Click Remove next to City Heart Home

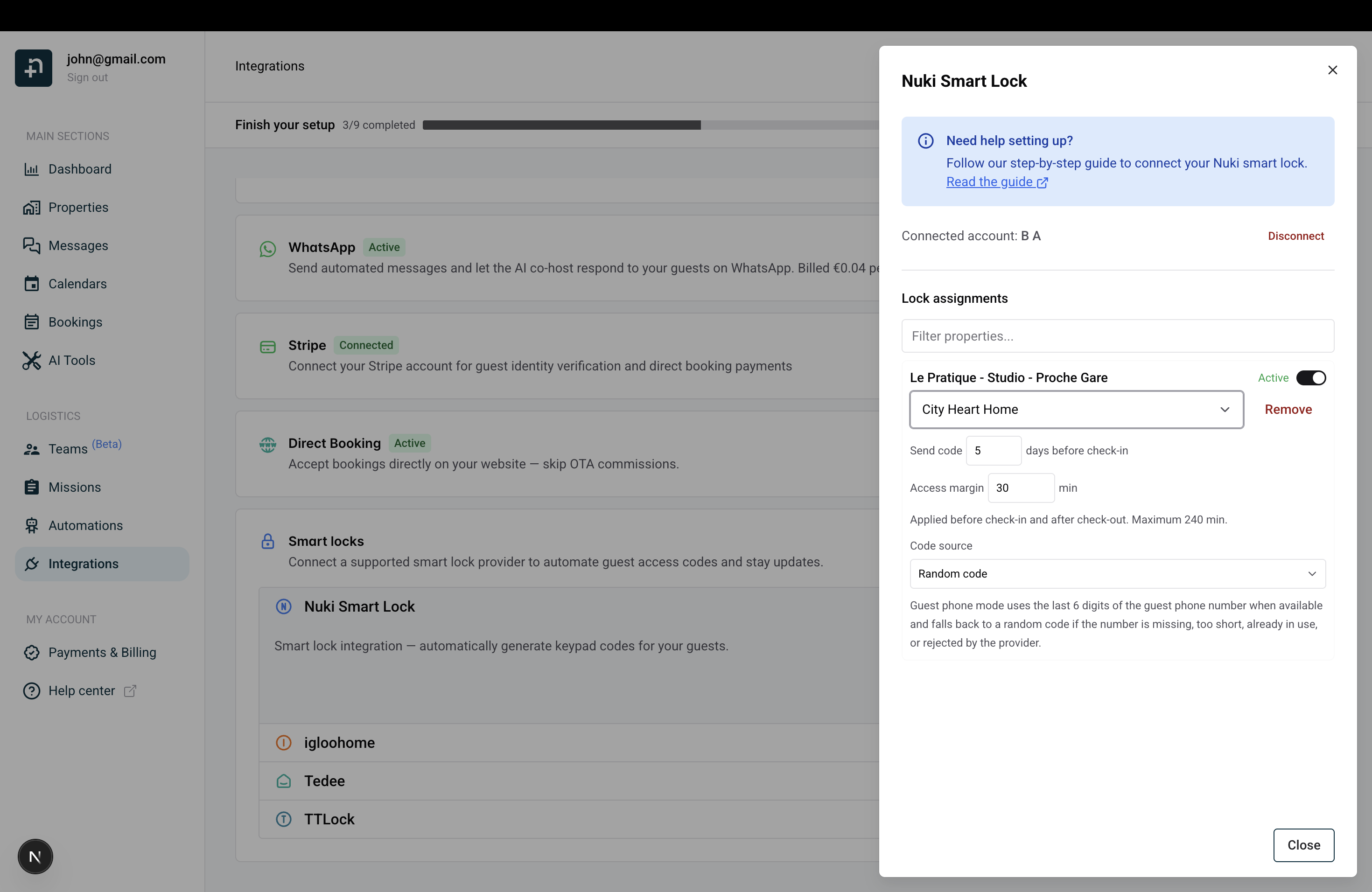point(1288,410)
